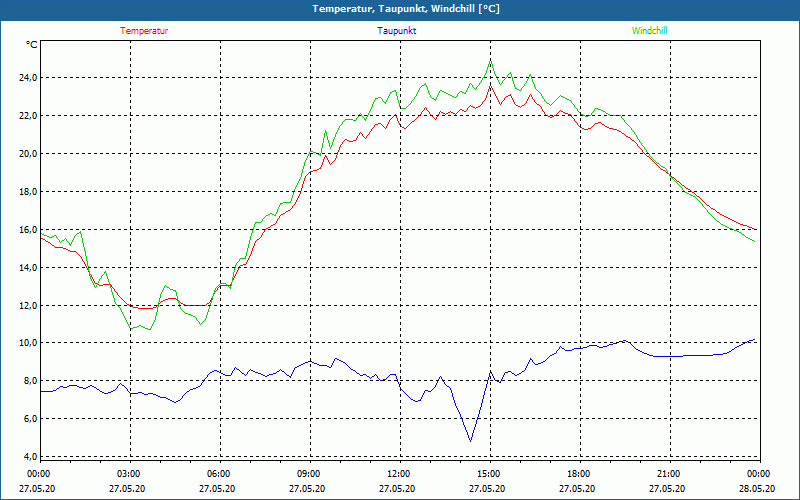
Task: Click the red temperature peak at 15:00
Action: [x=490, y=85]
